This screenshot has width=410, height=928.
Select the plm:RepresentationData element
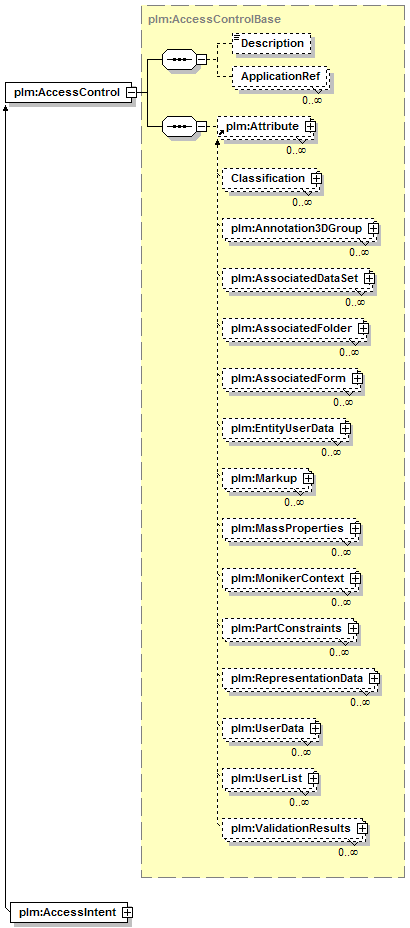301,678
